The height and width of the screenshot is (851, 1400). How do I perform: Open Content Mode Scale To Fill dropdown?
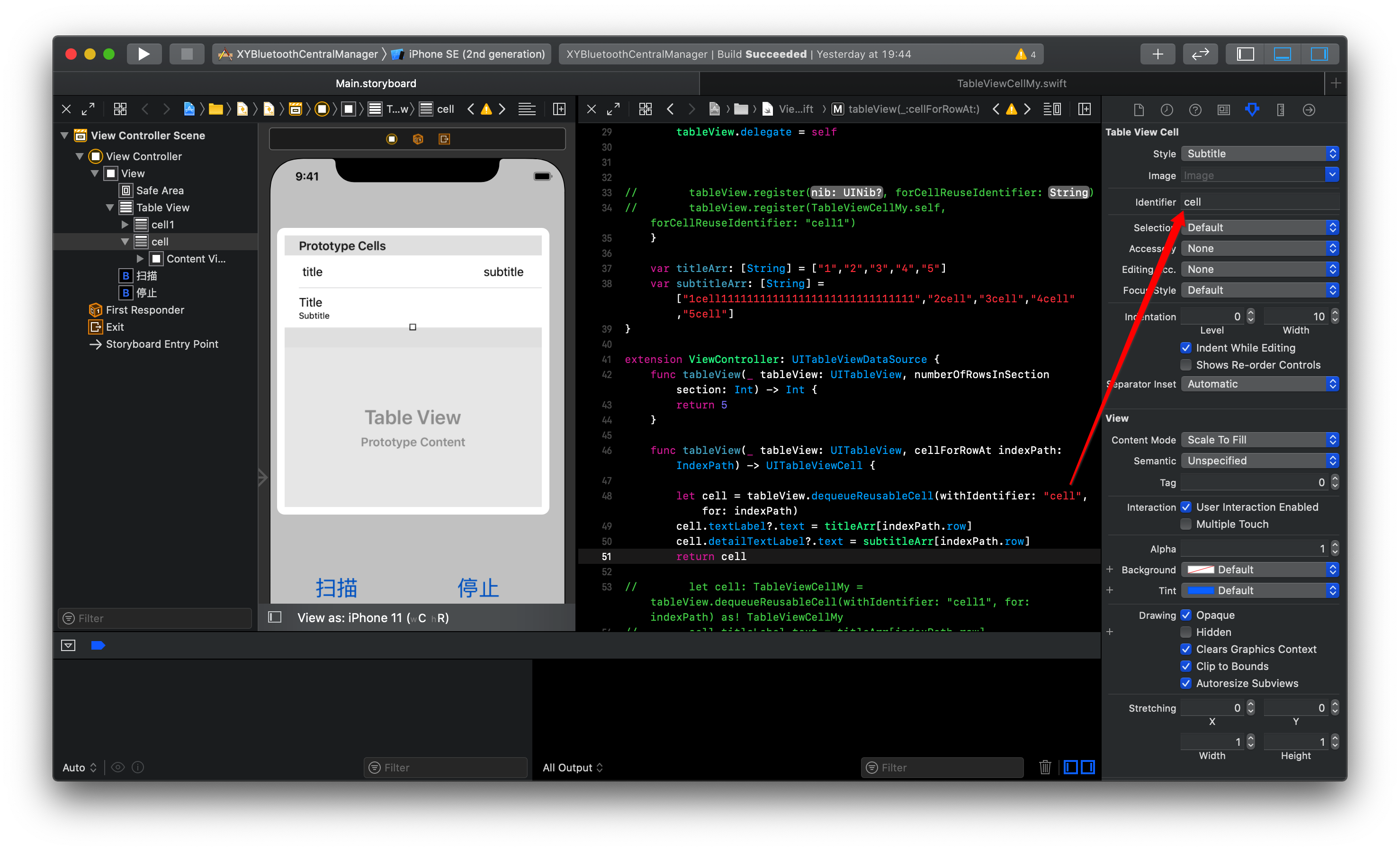point(1260,439)
